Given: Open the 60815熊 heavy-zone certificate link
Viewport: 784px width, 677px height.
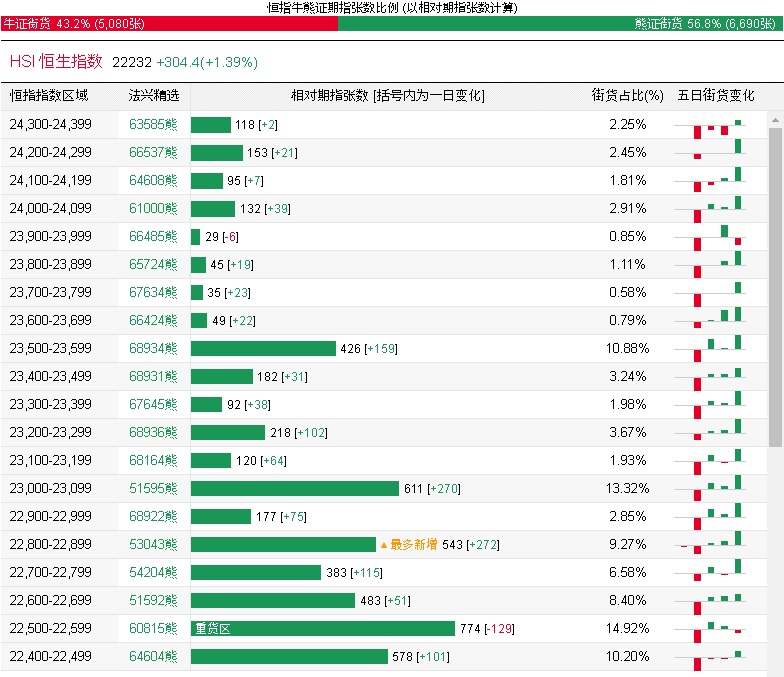Looking at the screenshot, I should pos(153,629).
